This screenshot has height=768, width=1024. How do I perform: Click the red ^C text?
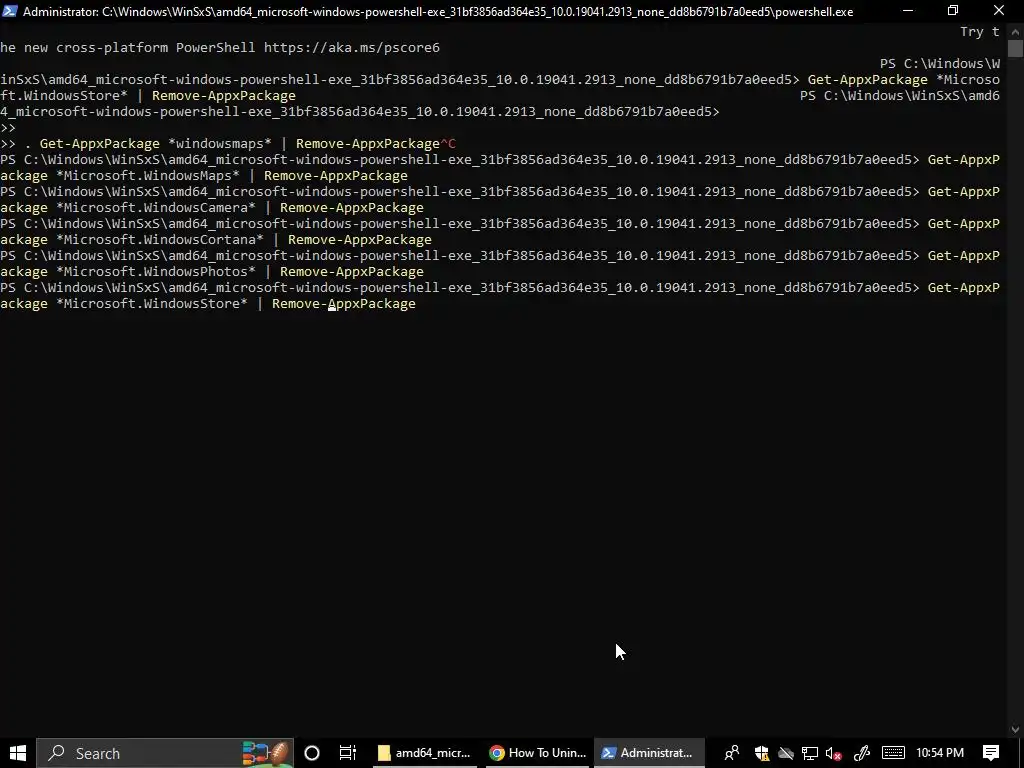tap(448, 144)
